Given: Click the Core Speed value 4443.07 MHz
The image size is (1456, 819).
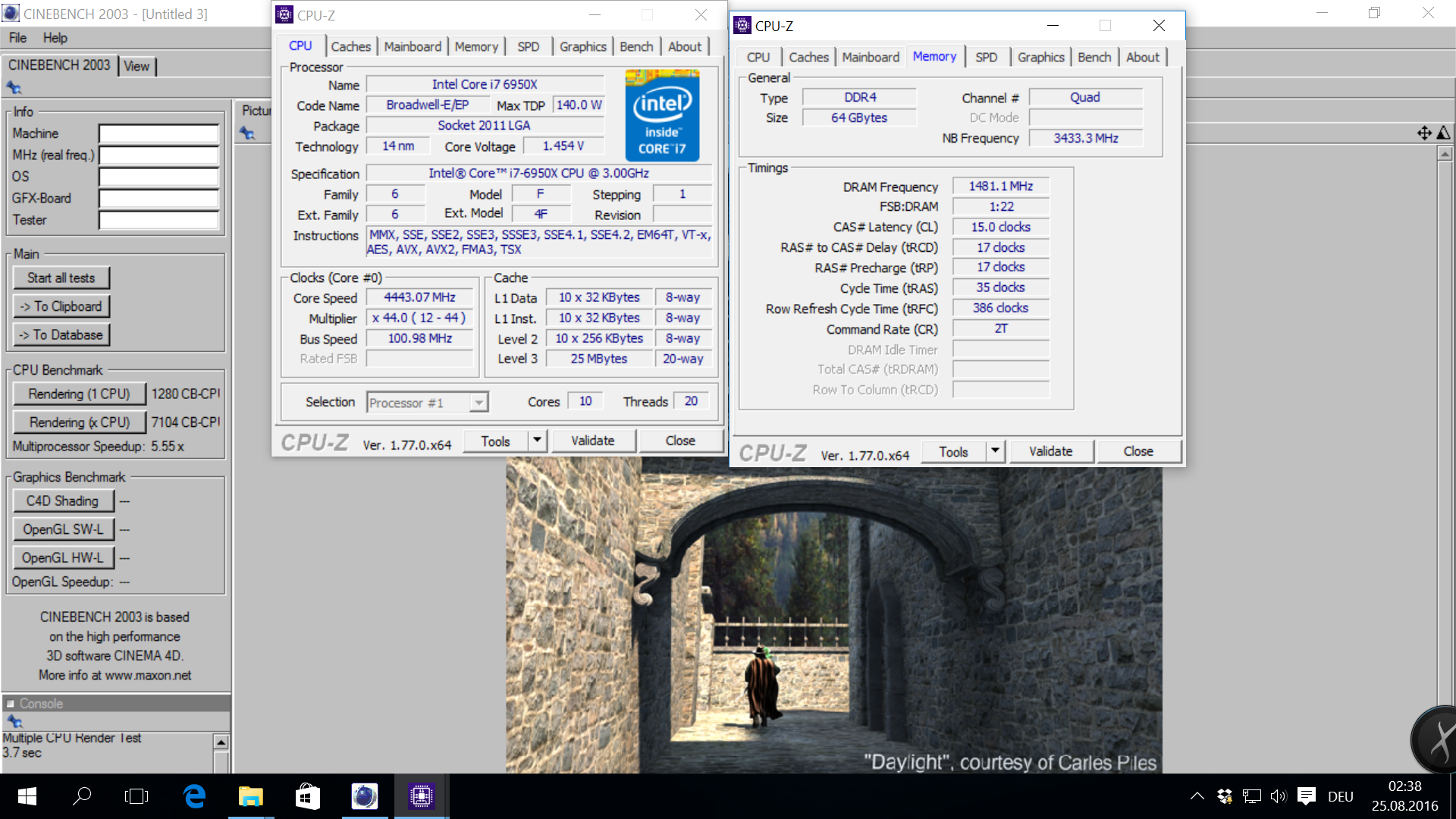Looking at the screenshot, I should point(419,297).
